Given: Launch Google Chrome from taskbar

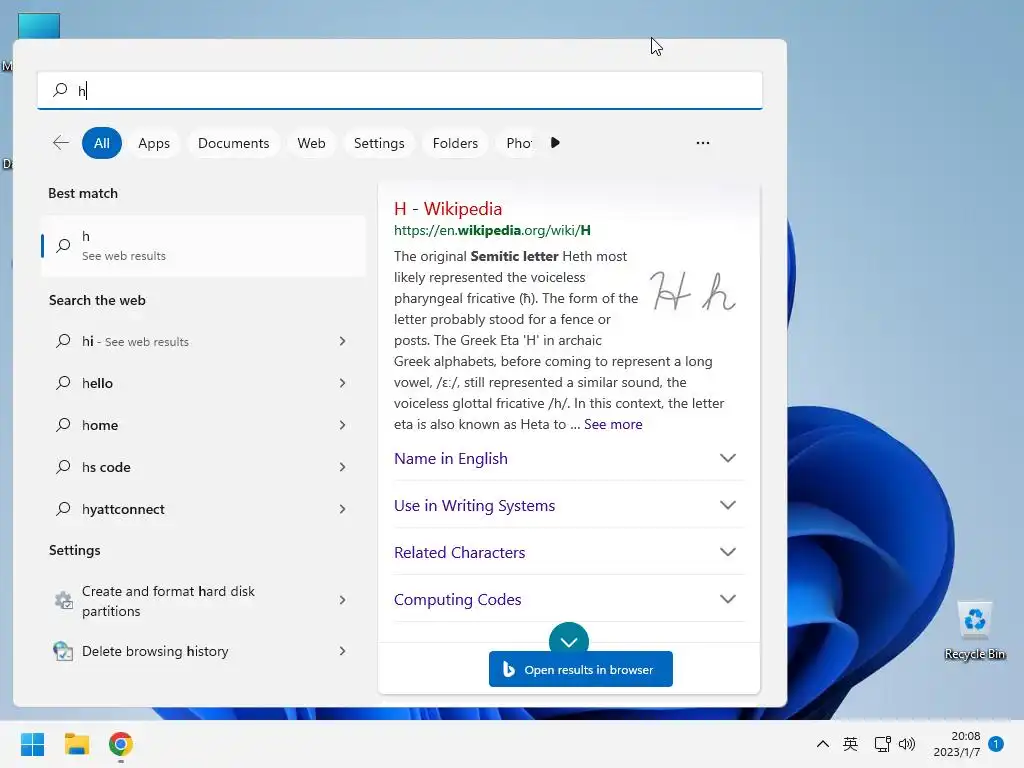Looking at the screenshot, I should point(121,744).
